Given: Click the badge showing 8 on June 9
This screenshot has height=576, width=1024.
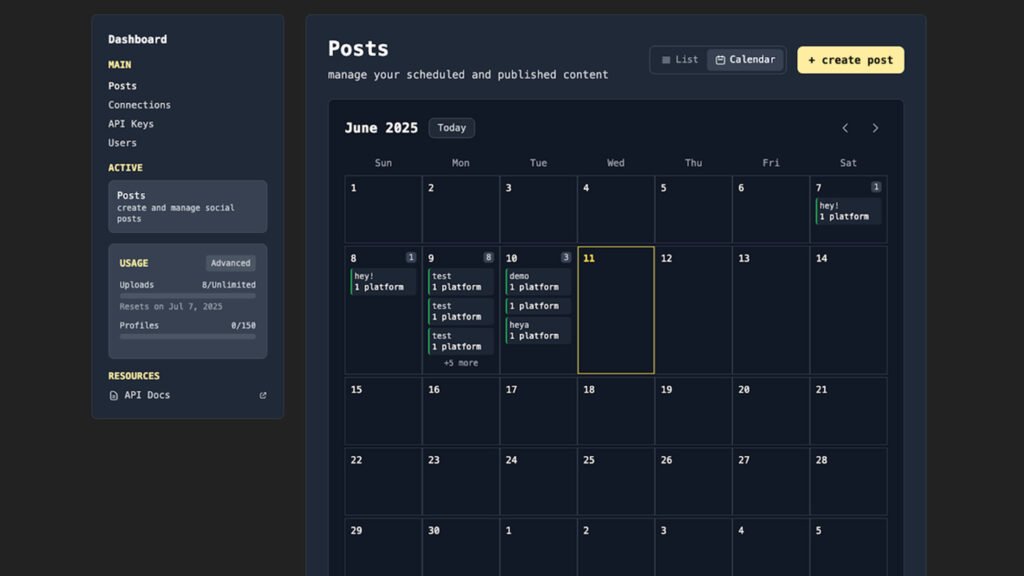Looking at the screenshot, I should pyautogui.click(x=488, y=257).
